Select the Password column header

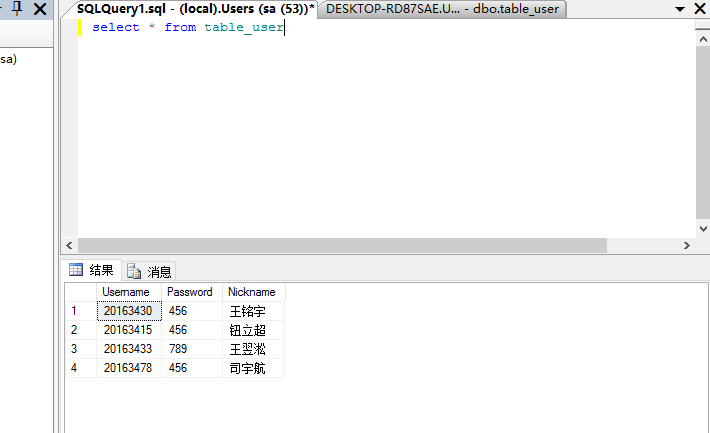click(192, 292)
